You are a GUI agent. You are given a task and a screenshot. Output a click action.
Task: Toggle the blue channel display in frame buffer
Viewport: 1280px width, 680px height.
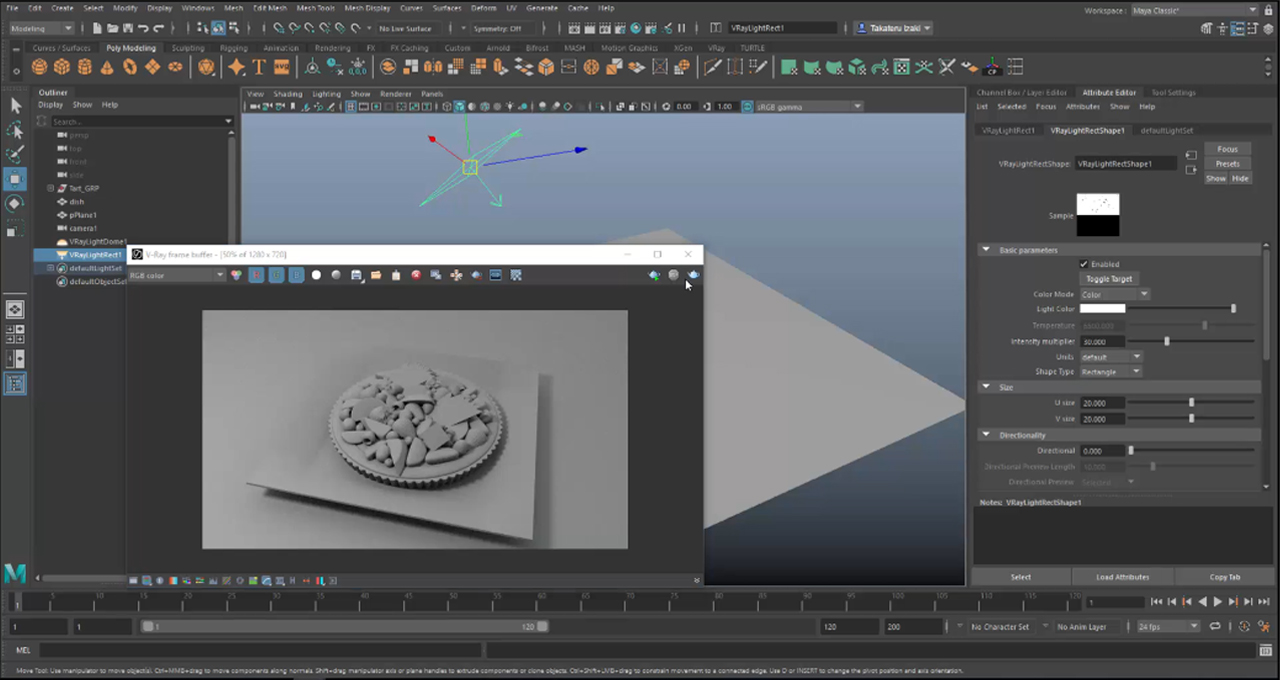click(x=296, y=275)
